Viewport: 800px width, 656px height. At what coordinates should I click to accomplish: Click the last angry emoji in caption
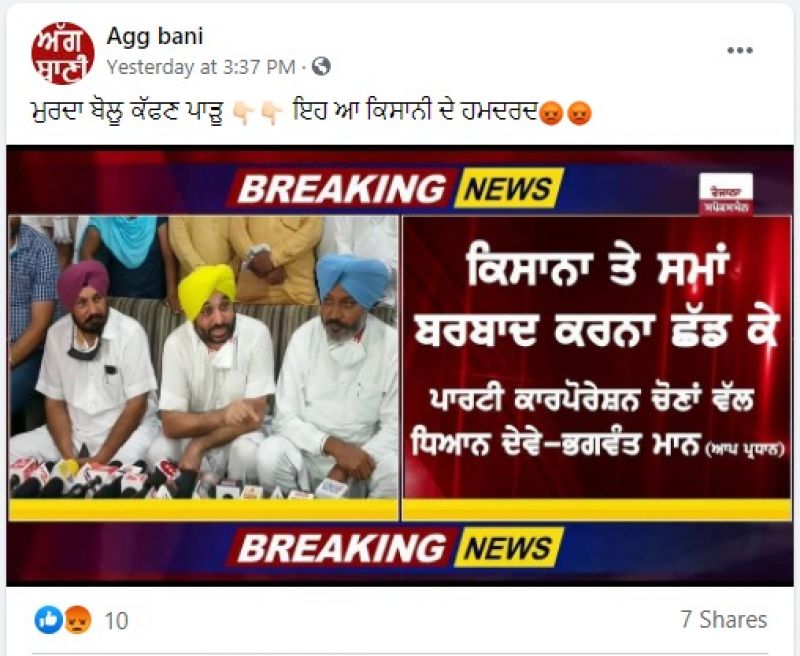pos(580,113)
